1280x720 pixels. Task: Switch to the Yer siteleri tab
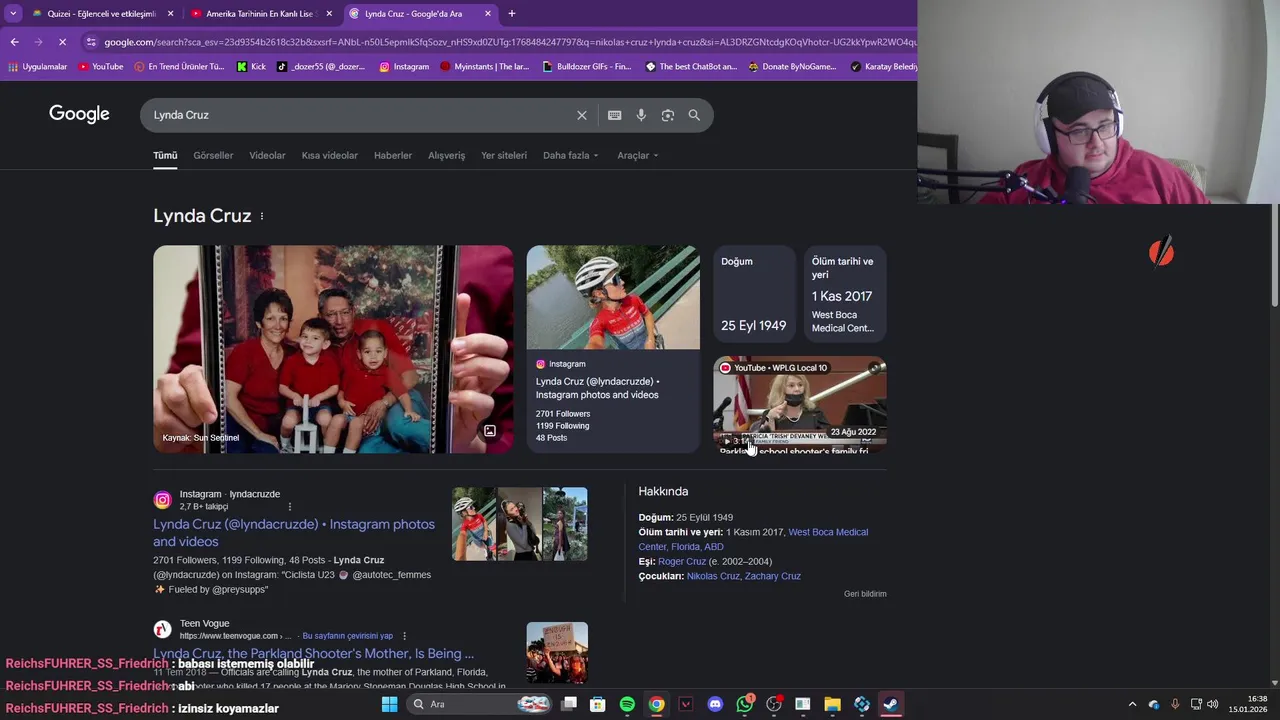pyautogui.click(x=504, y=156)
